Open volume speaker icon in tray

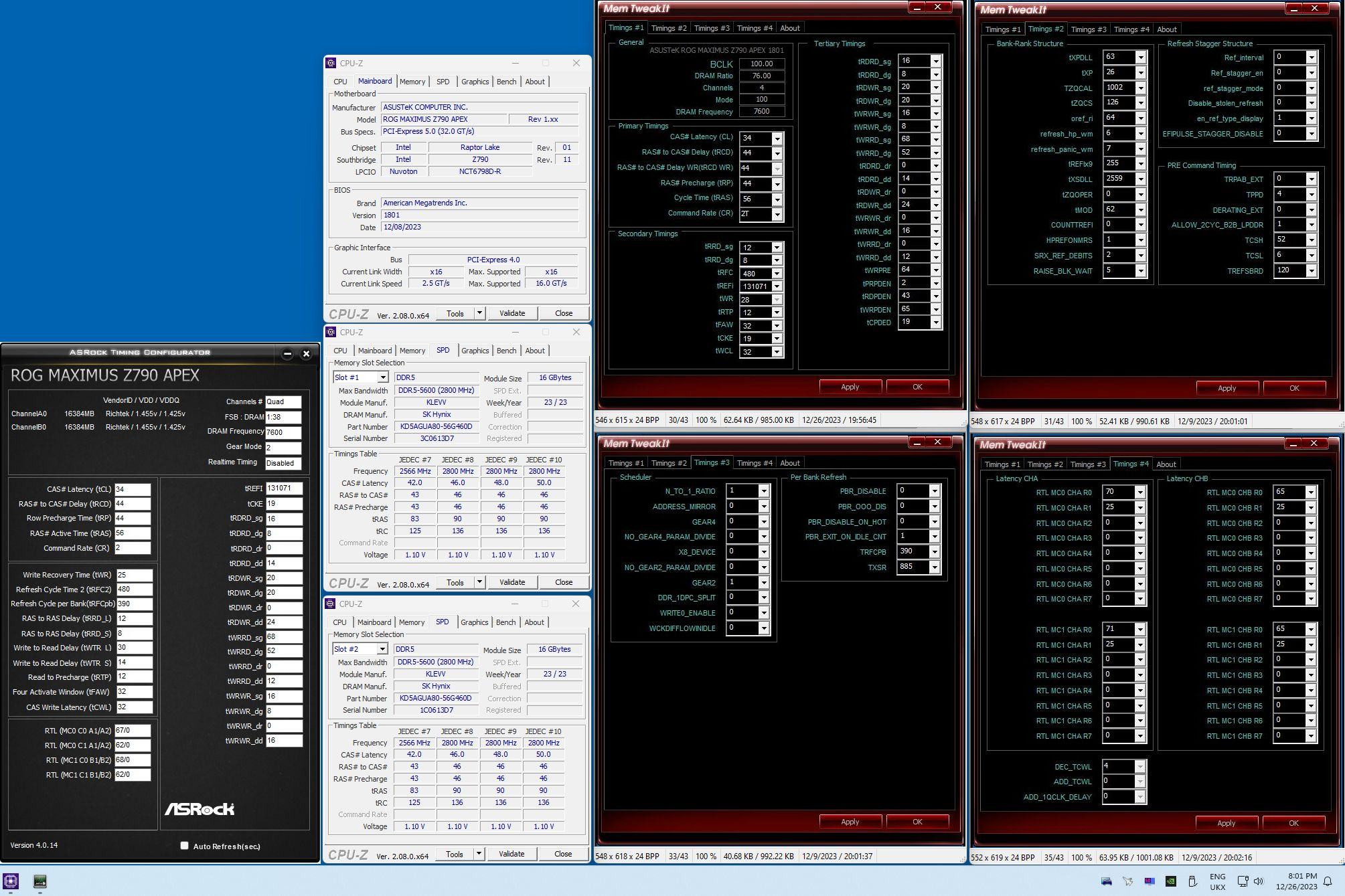tap(1259, 881)
